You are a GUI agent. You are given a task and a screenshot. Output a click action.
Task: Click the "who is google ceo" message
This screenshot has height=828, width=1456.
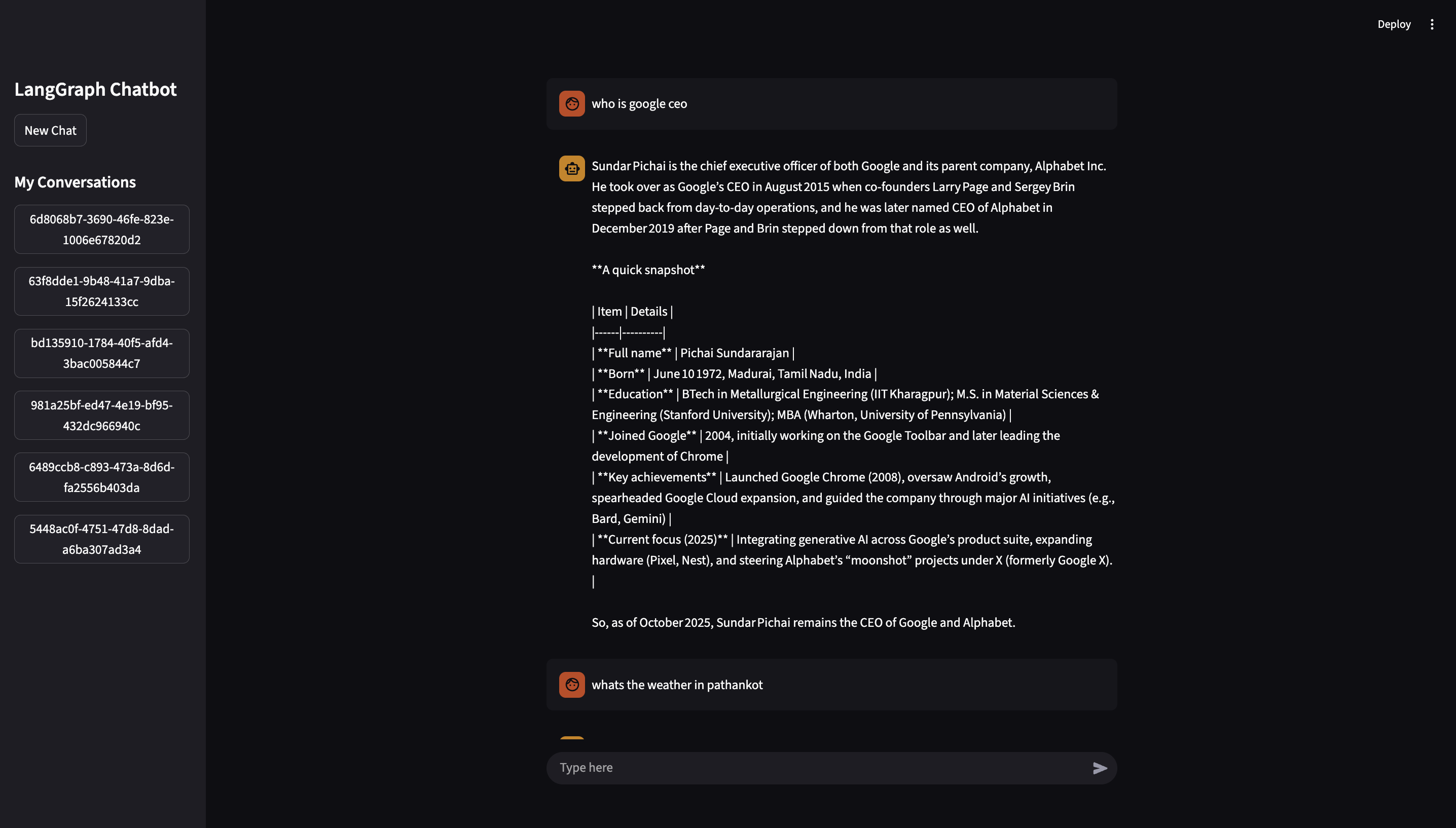(x=639, y=103)
